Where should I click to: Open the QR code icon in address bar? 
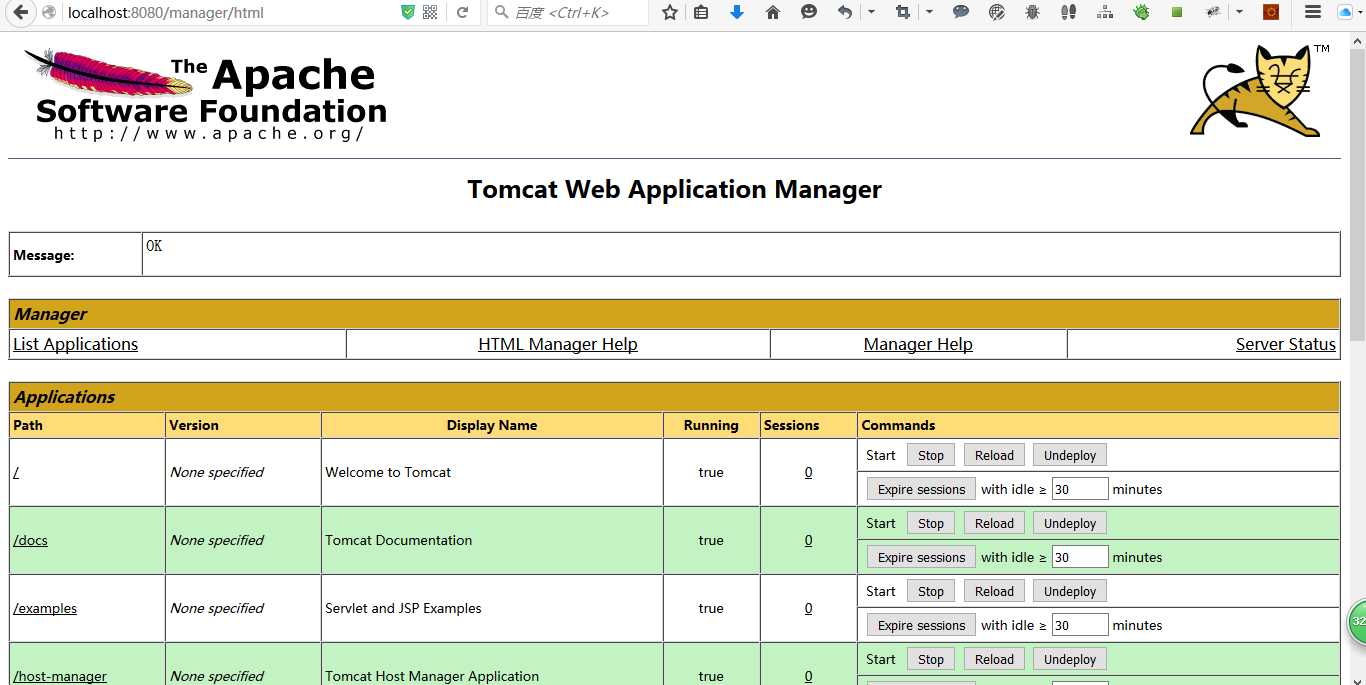click(430, 12)
